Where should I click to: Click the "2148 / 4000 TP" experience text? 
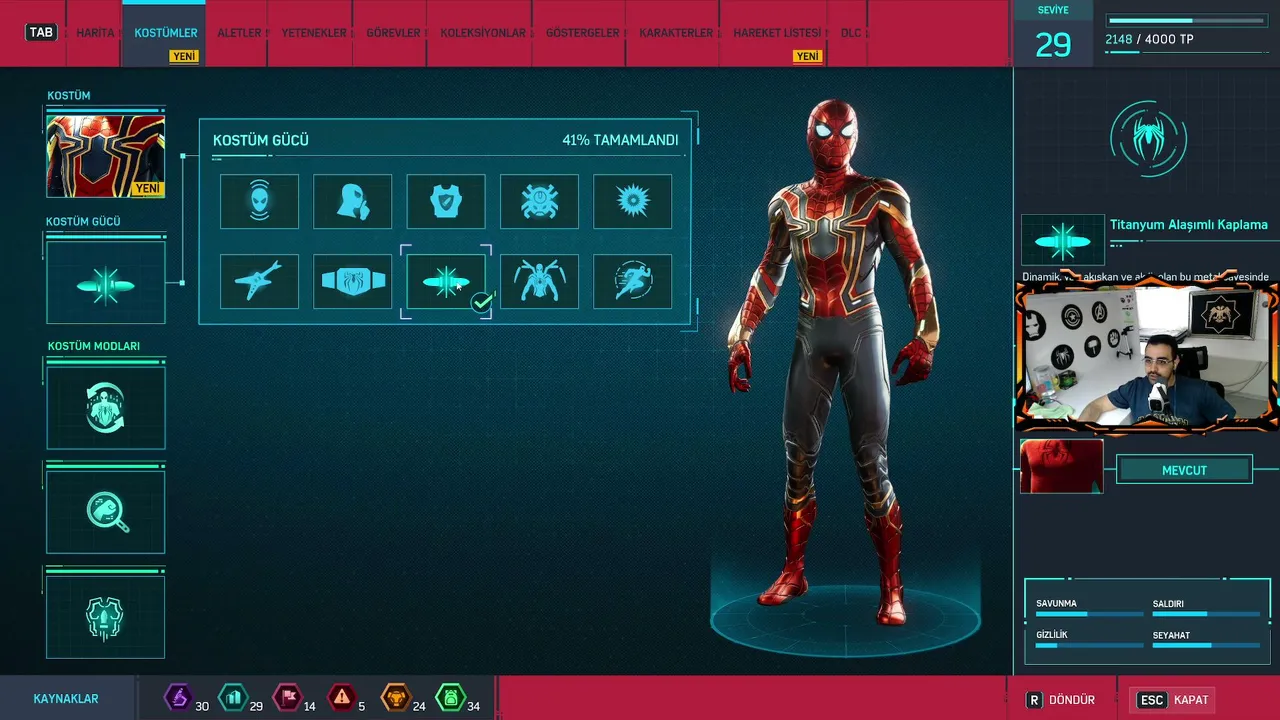coord(1149,40)
